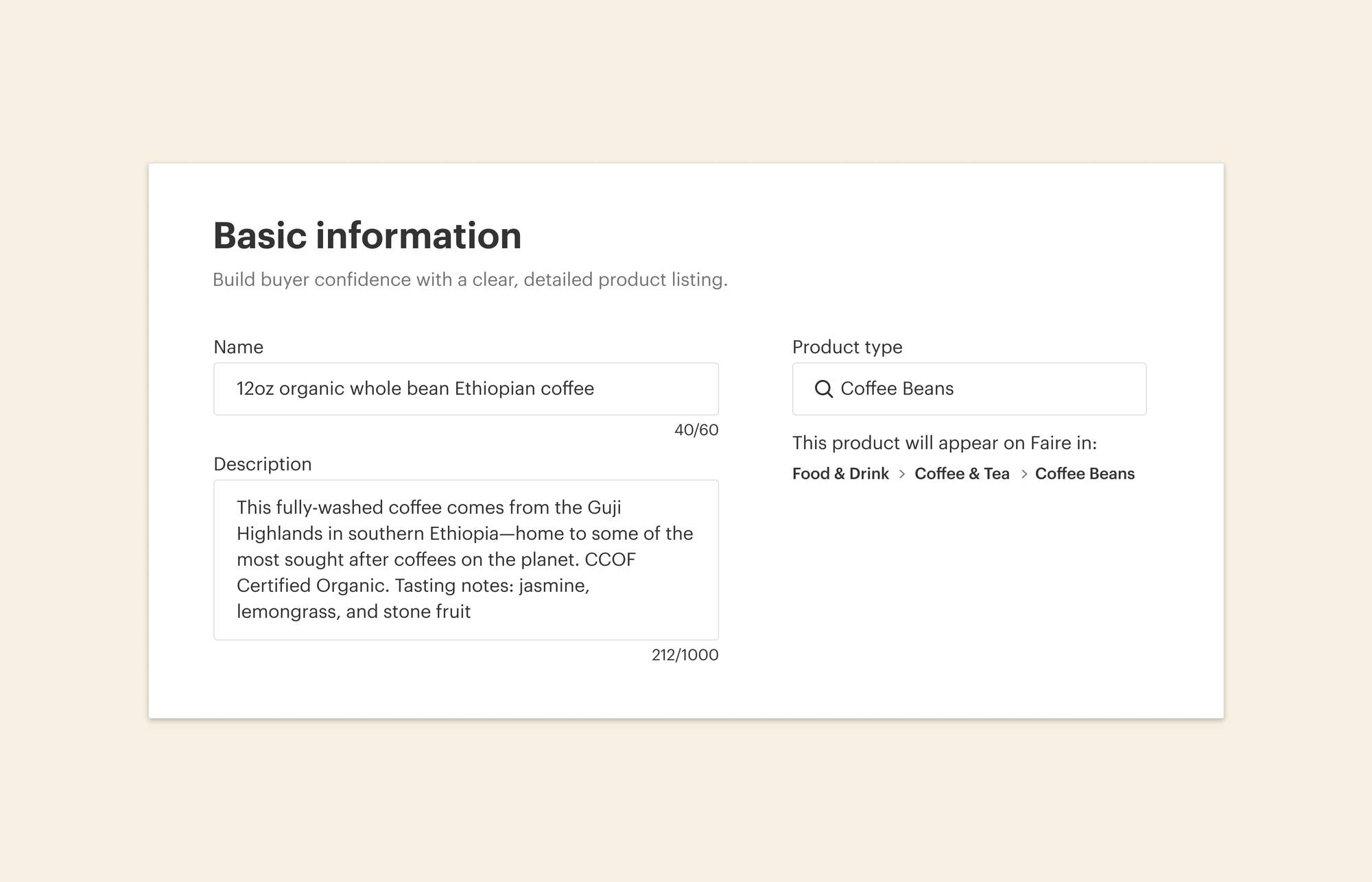Click the 40/60 name character counter
The height and width of the screenshot is (882, 1372).
point(696,430)
